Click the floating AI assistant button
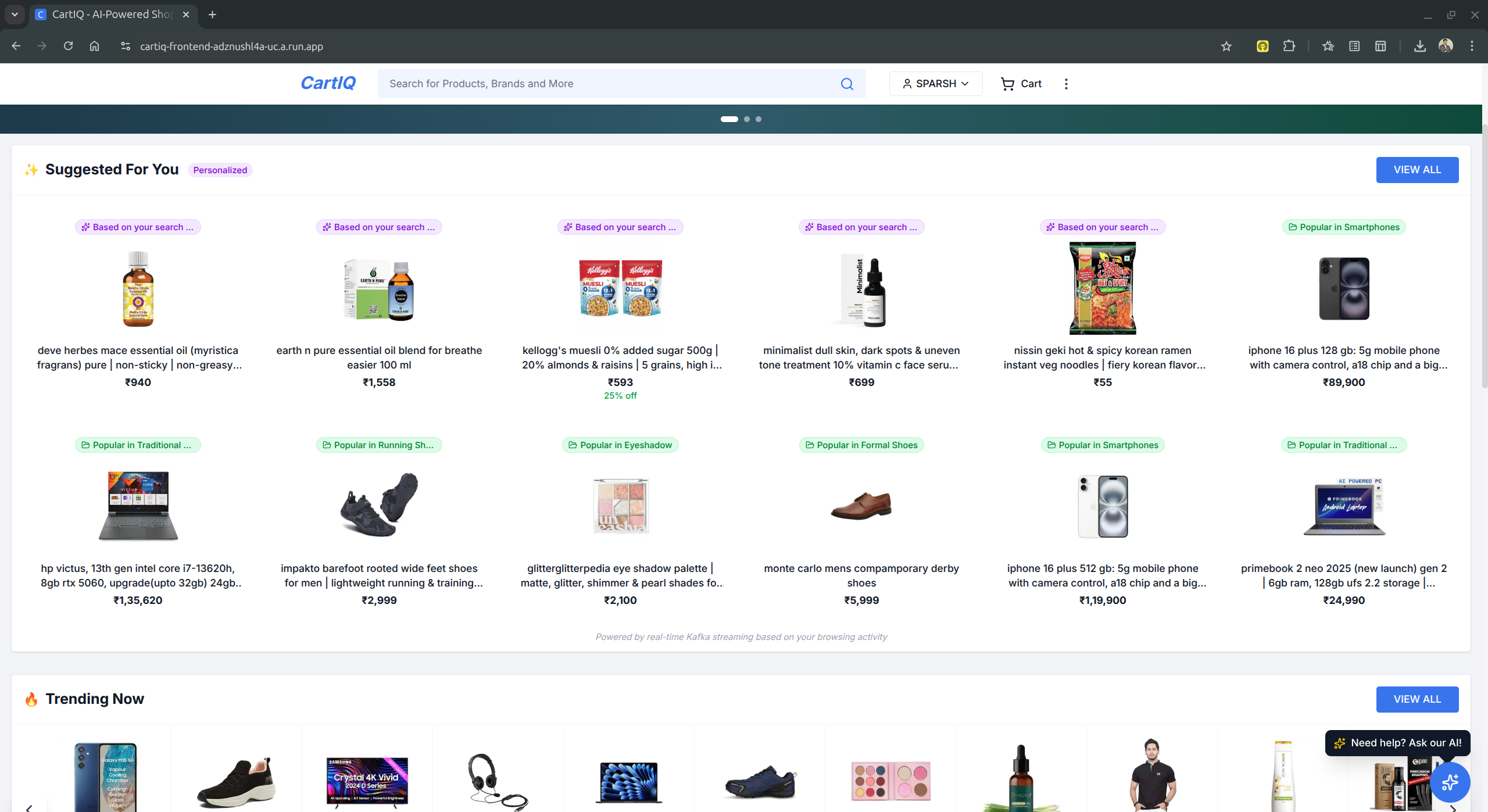This screenshot has height=812, width=1488. (x=1450, y=782)
